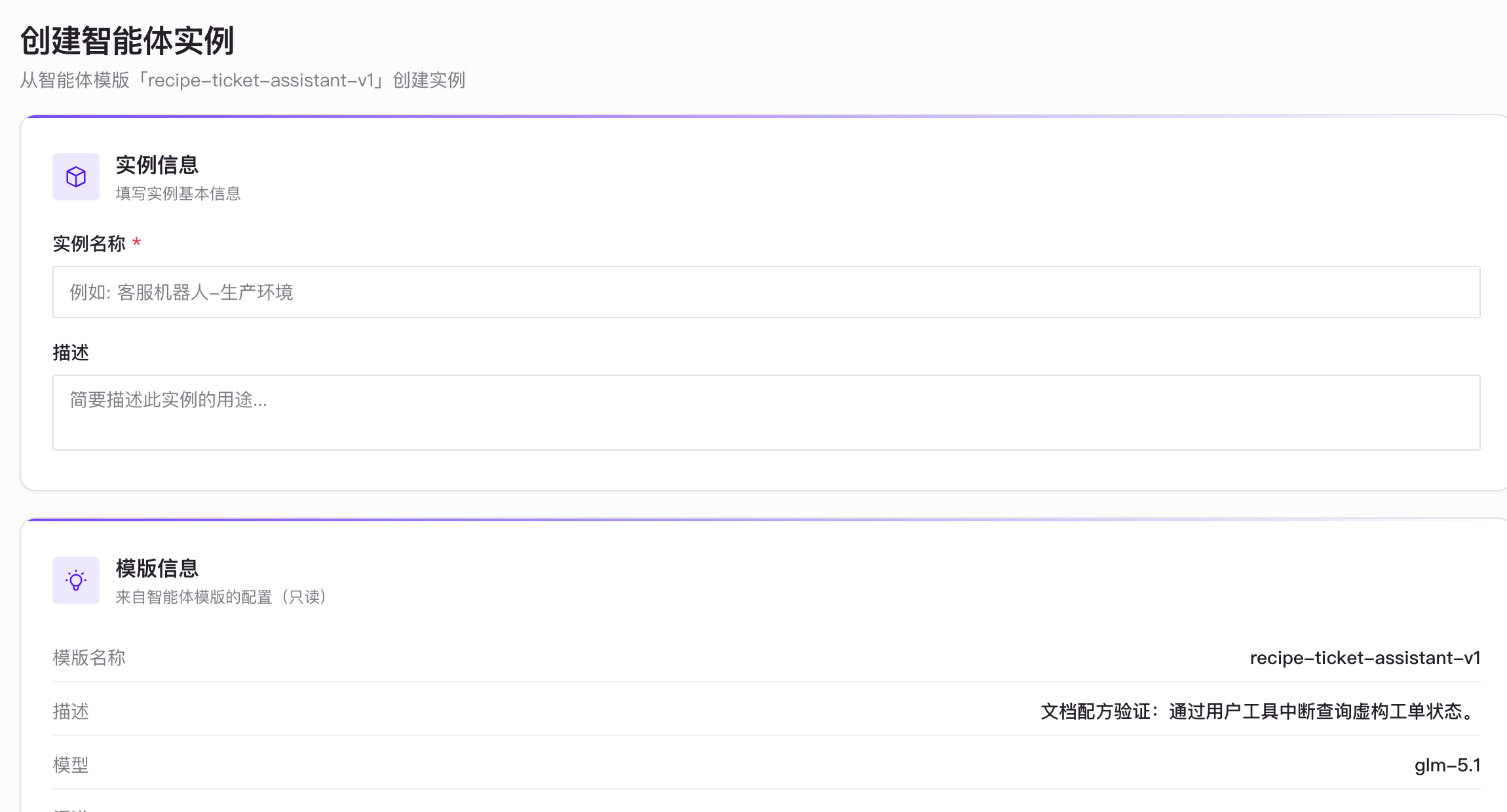Click the subtitle mentioning recipe-ticket-assistant-v1 创建实例
1507x812 pixels.
coord(242,80)
